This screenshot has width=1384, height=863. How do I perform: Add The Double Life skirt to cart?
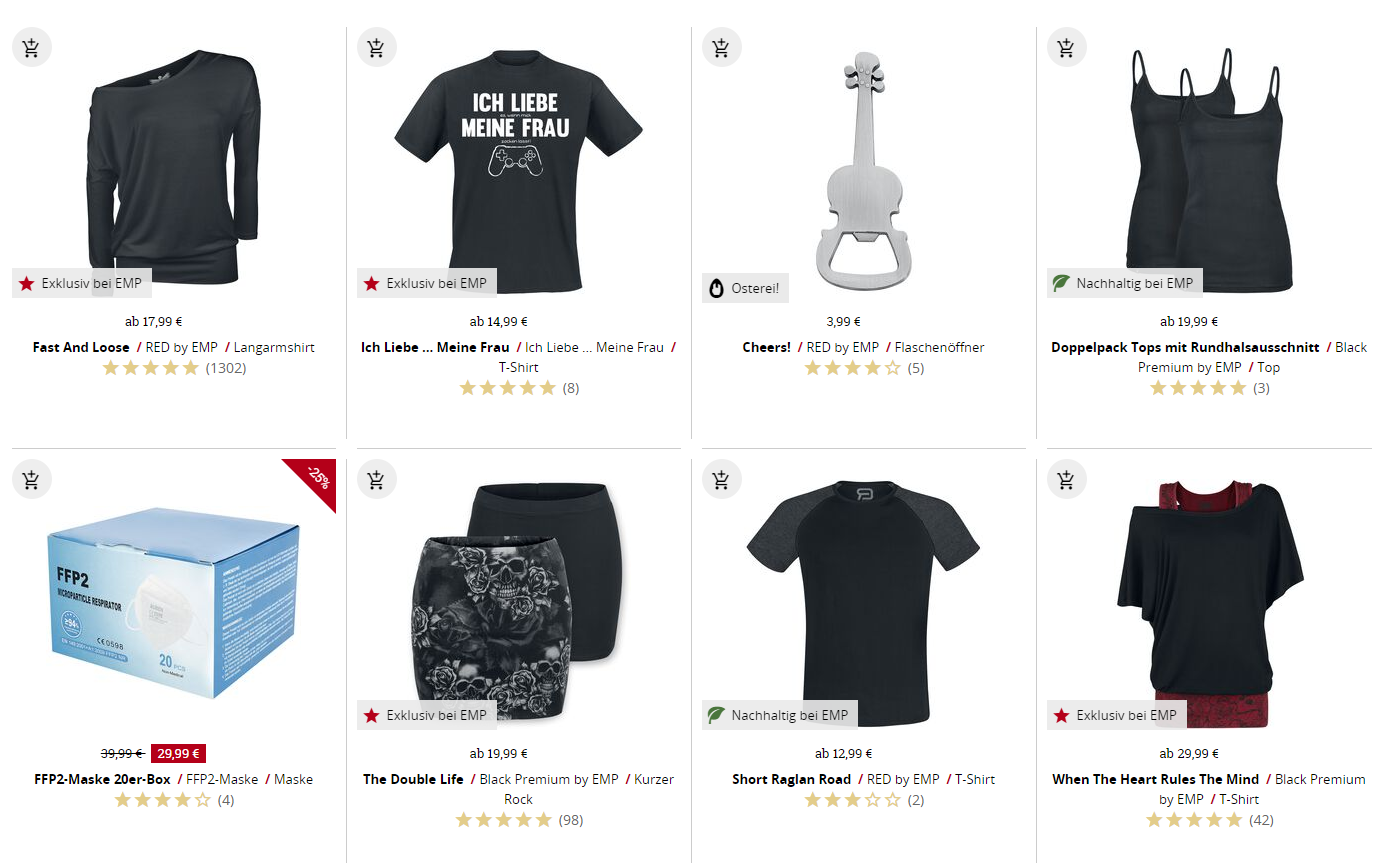(x=376, y=479)
